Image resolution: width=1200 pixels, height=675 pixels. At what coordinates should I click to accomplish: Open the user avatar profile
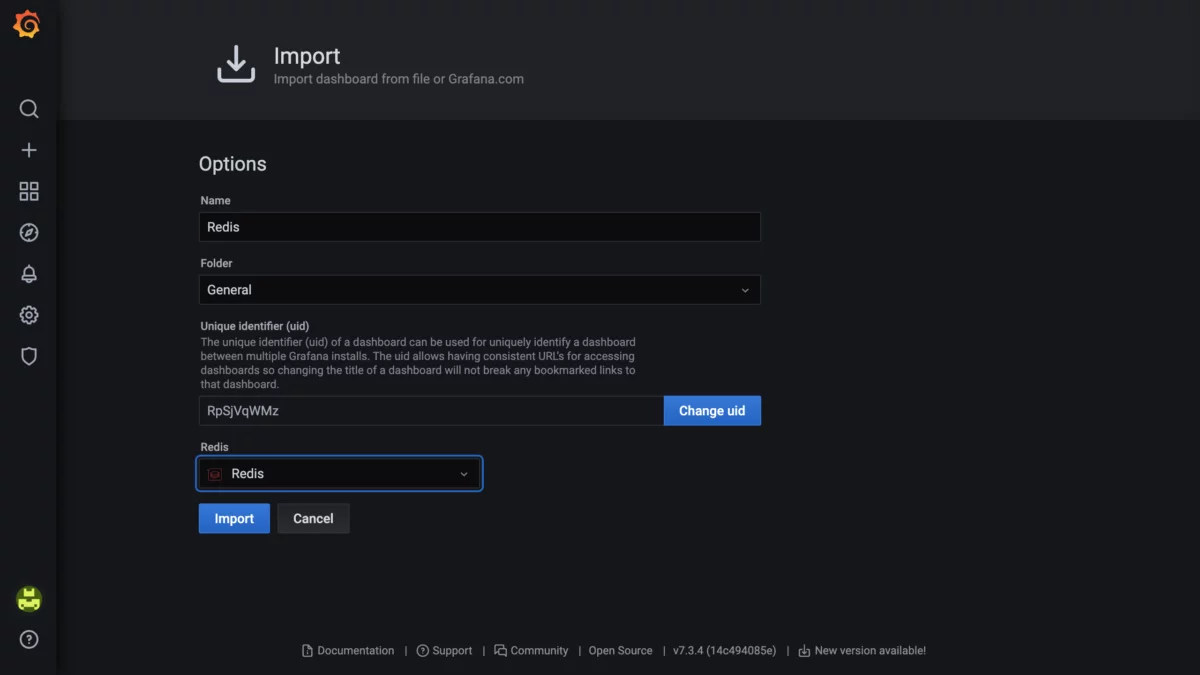click(x=29, y=599)
